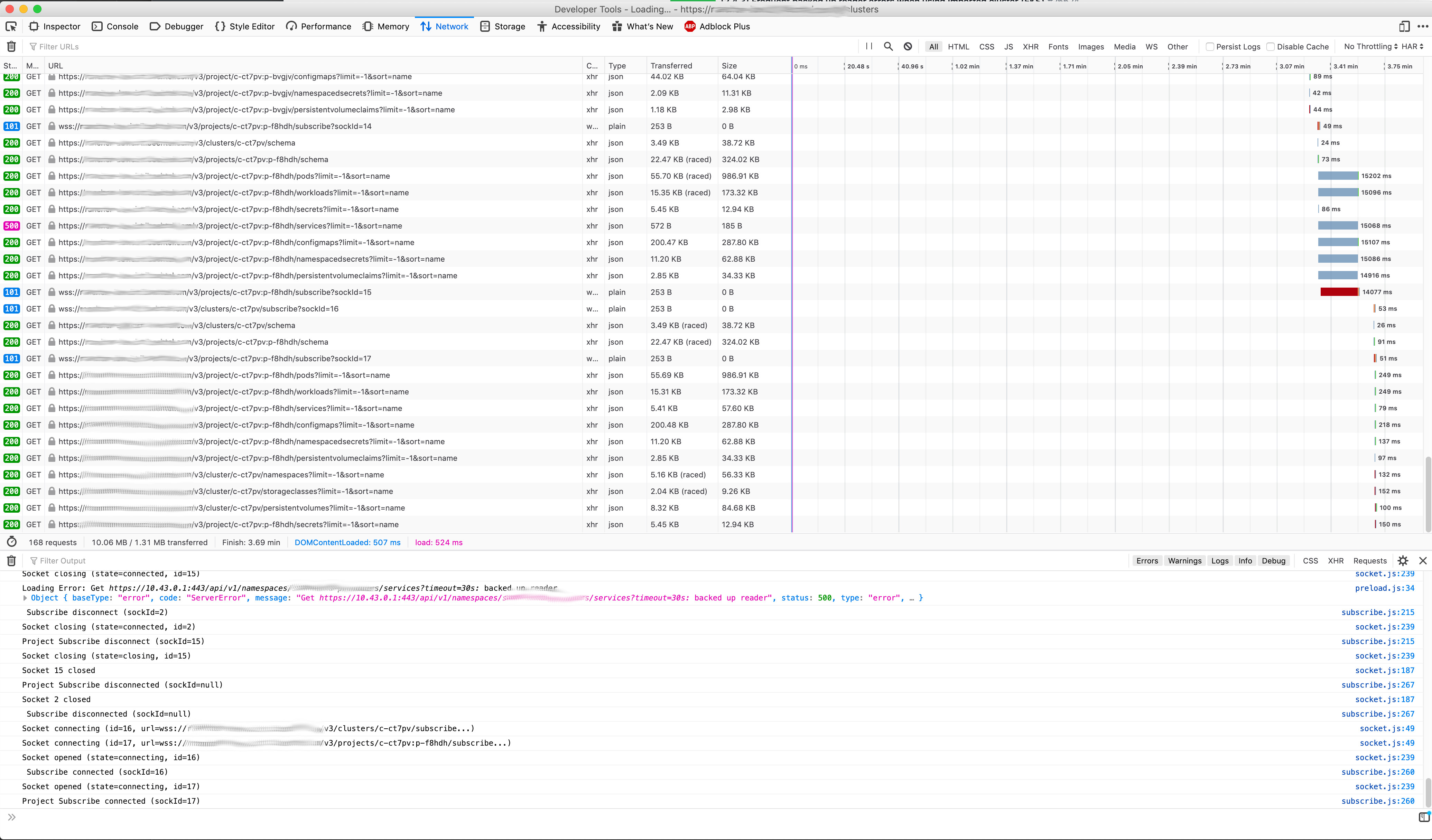The height and width of the screenshot is (840, 1432).
Task: Pause network recording
Action: pos(869,47)
